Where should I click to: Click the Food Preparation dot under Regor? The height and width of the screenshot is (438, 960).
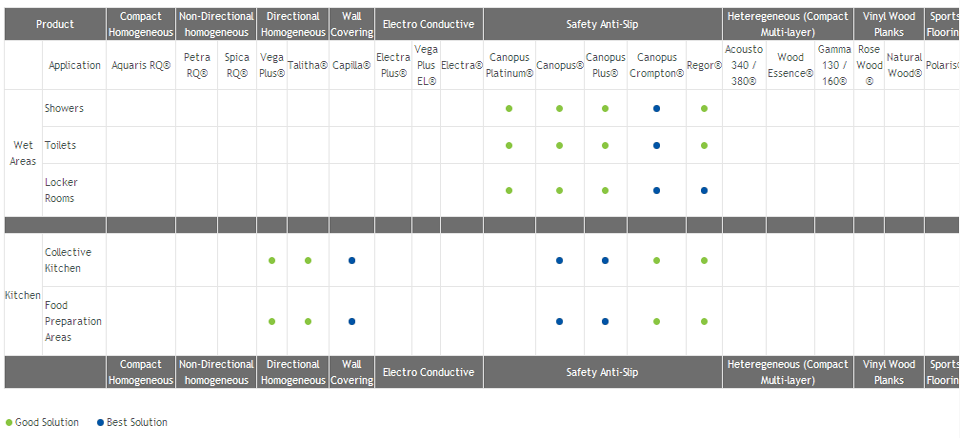704,322
